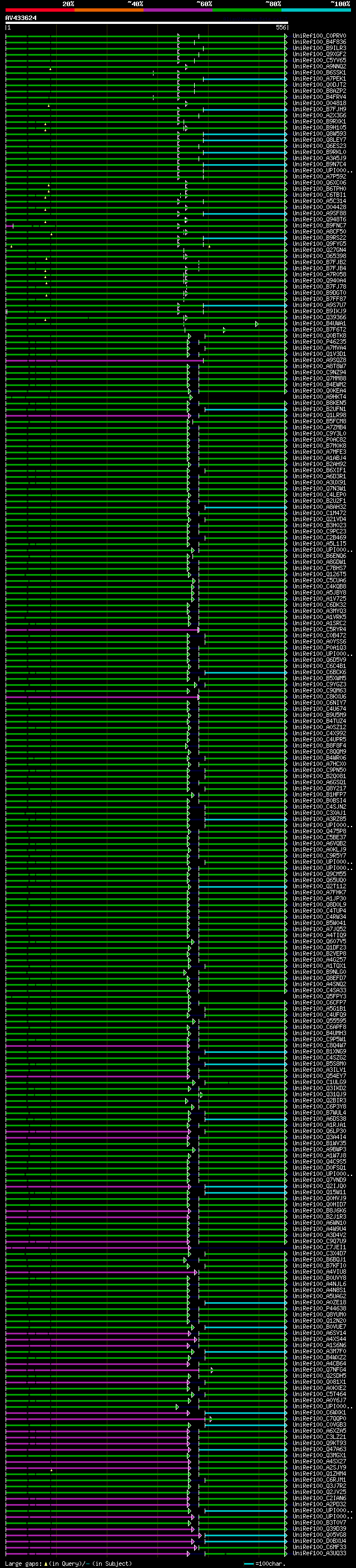This screenshot has width=356, height=1568.
Task: Click the query end position 556
Action: pyautogui.click(x=280, y=28)
